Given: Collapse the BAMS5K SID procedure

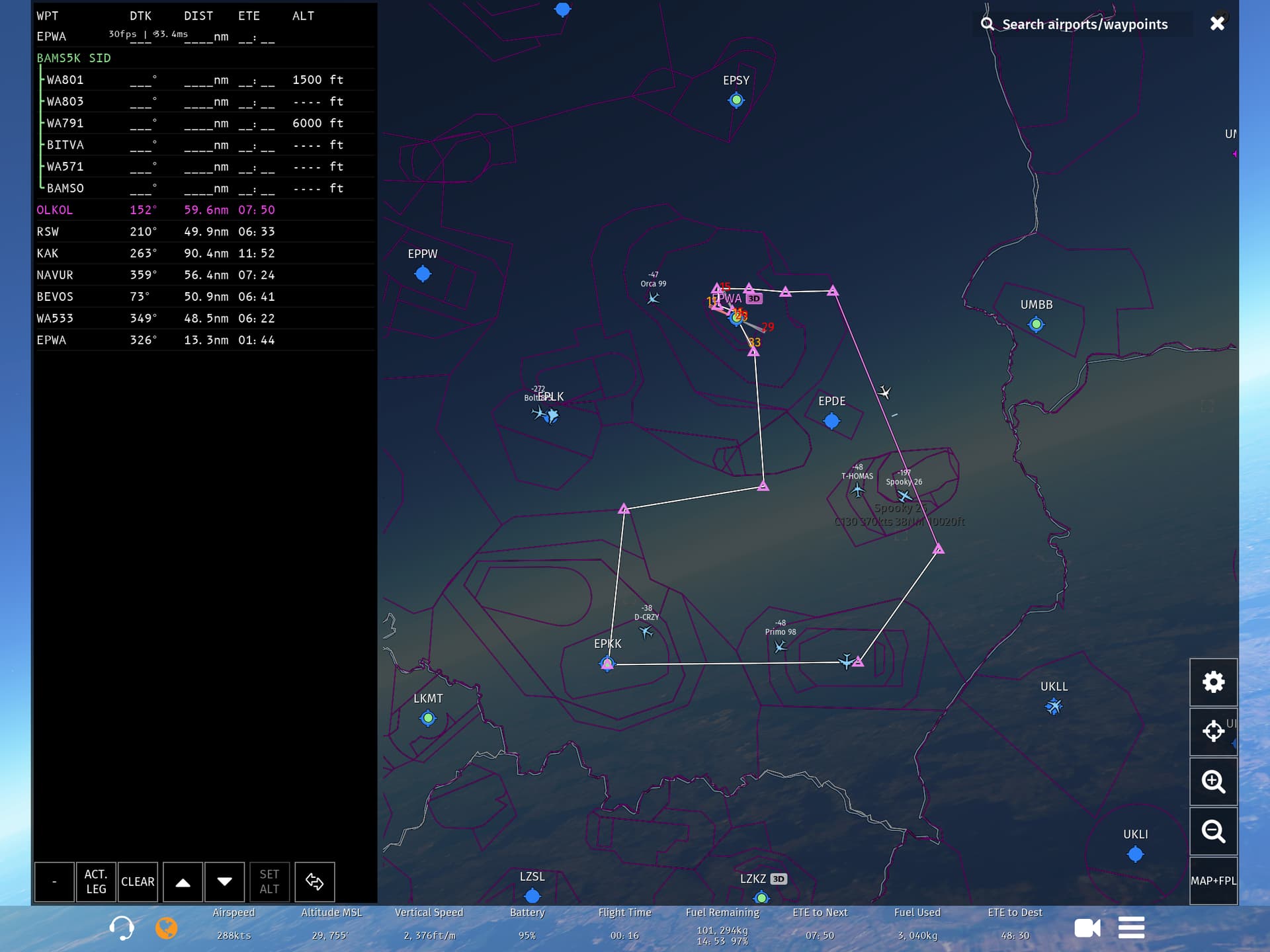Looking at the screenshot, I should (73, 58).
